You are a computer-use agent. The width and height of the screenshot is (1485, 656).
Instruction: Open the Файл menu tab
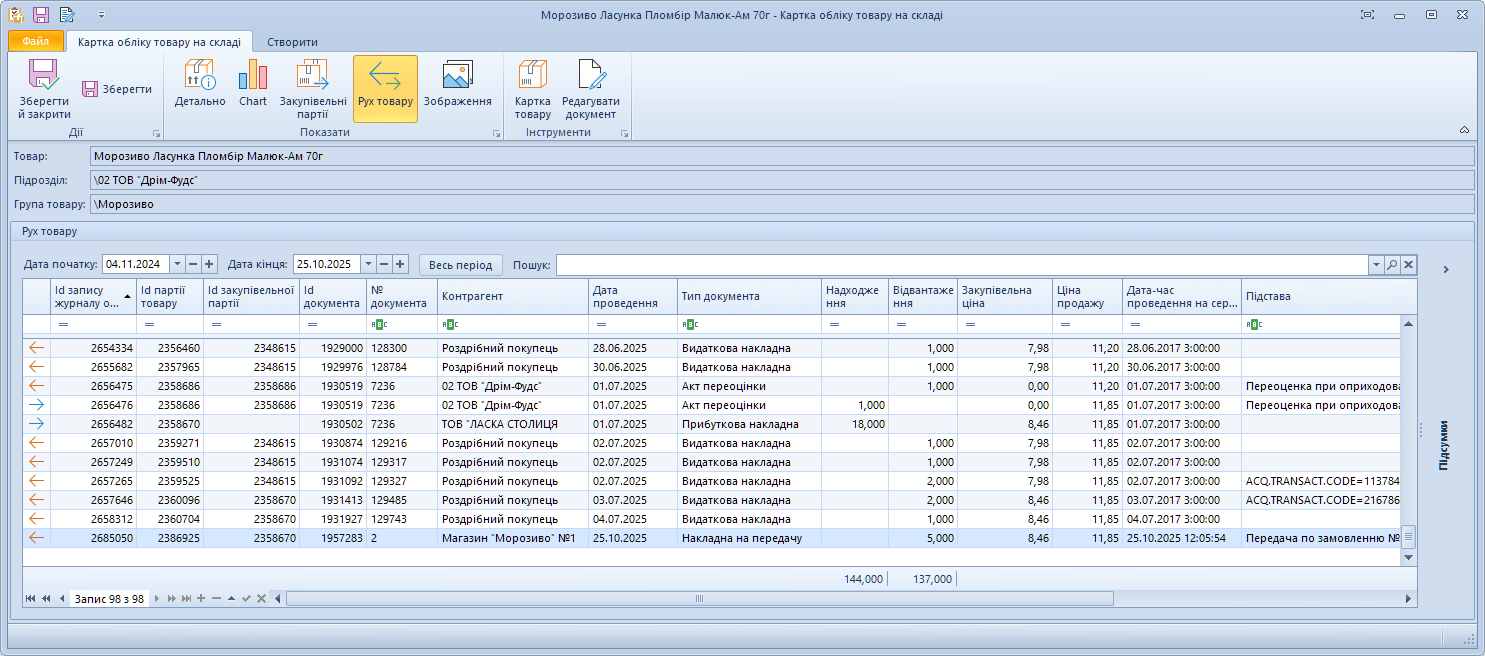[36, 42]
